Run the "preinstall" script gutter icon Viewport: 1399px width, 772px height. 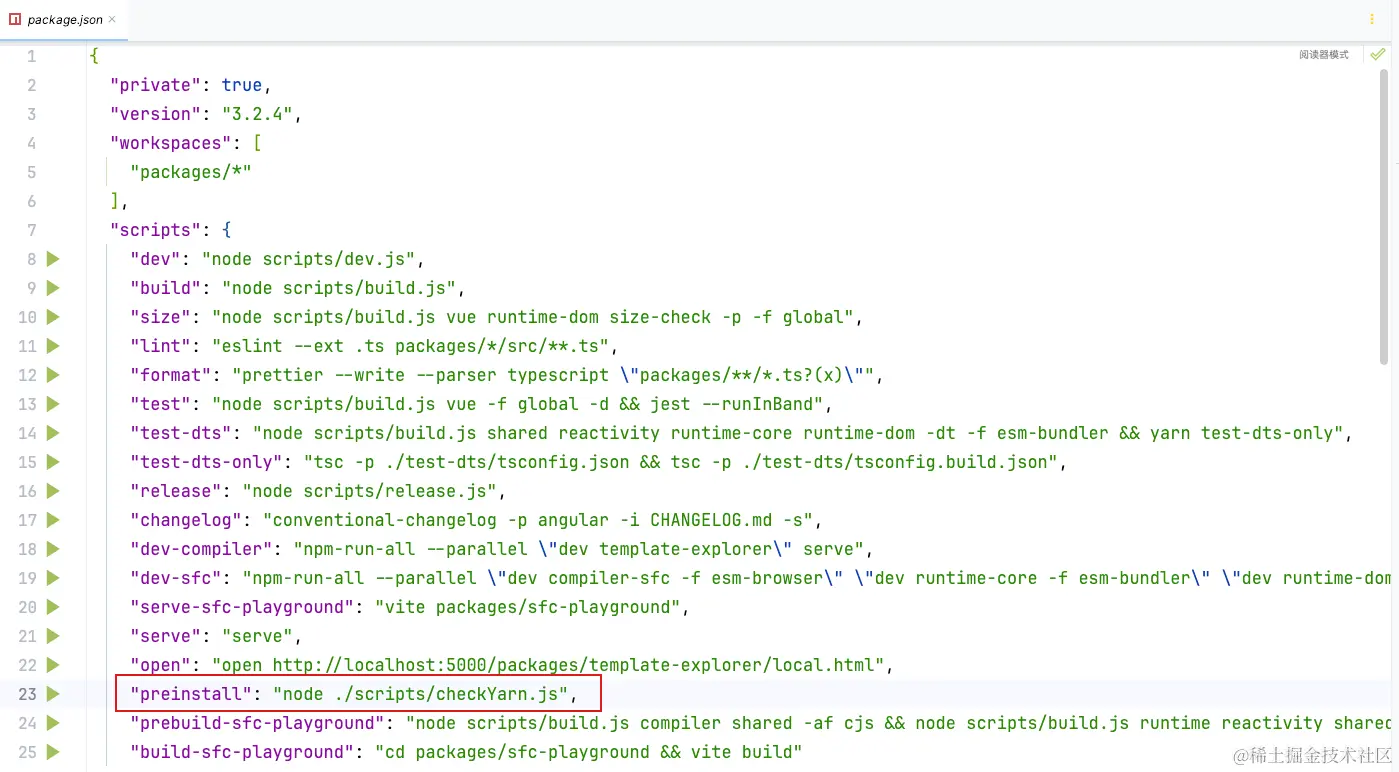pyautogui.click(x=53, y=694)
